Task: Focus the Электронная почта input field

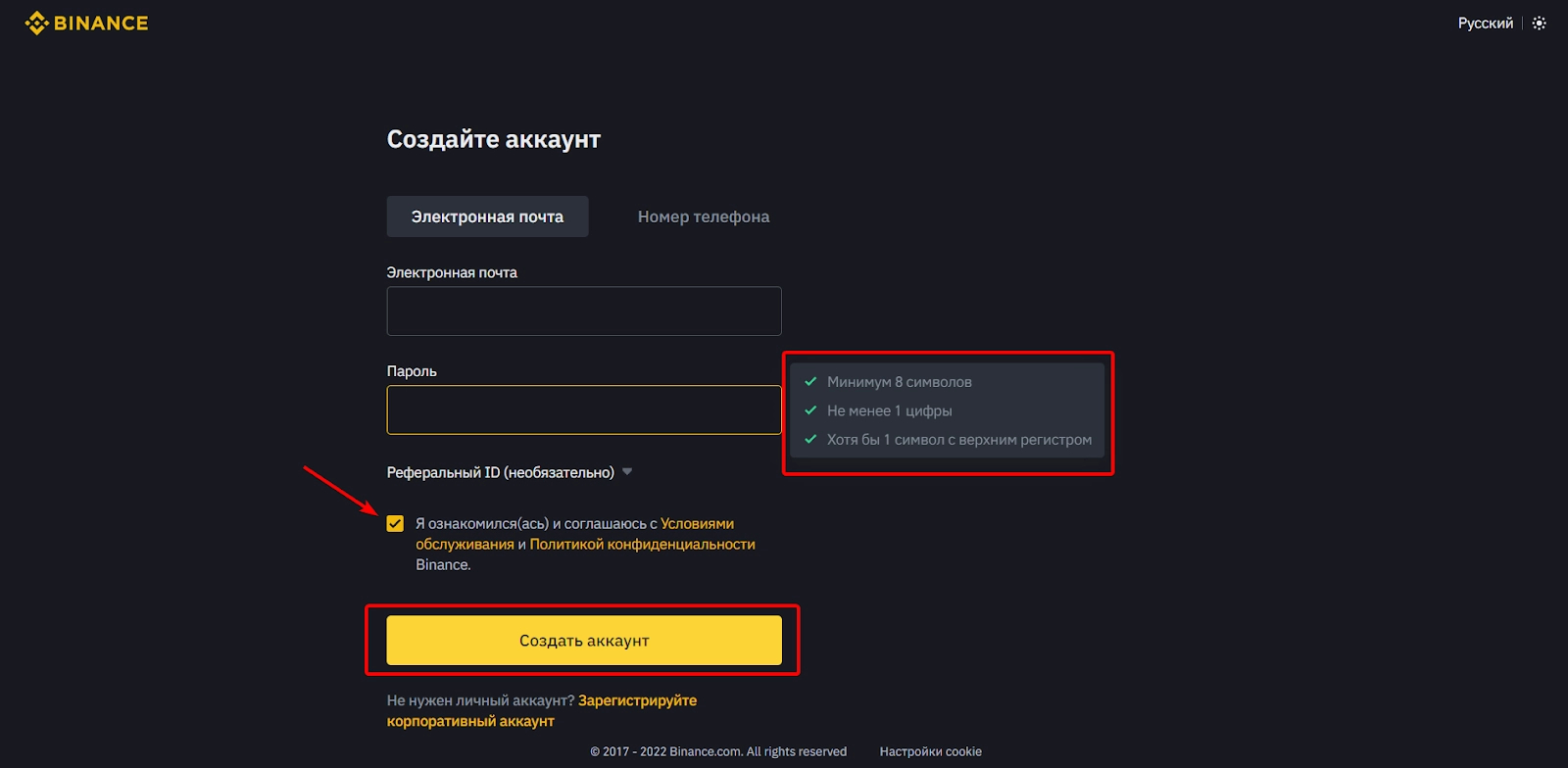Action: pyautogui.click(x=584, y=311)
